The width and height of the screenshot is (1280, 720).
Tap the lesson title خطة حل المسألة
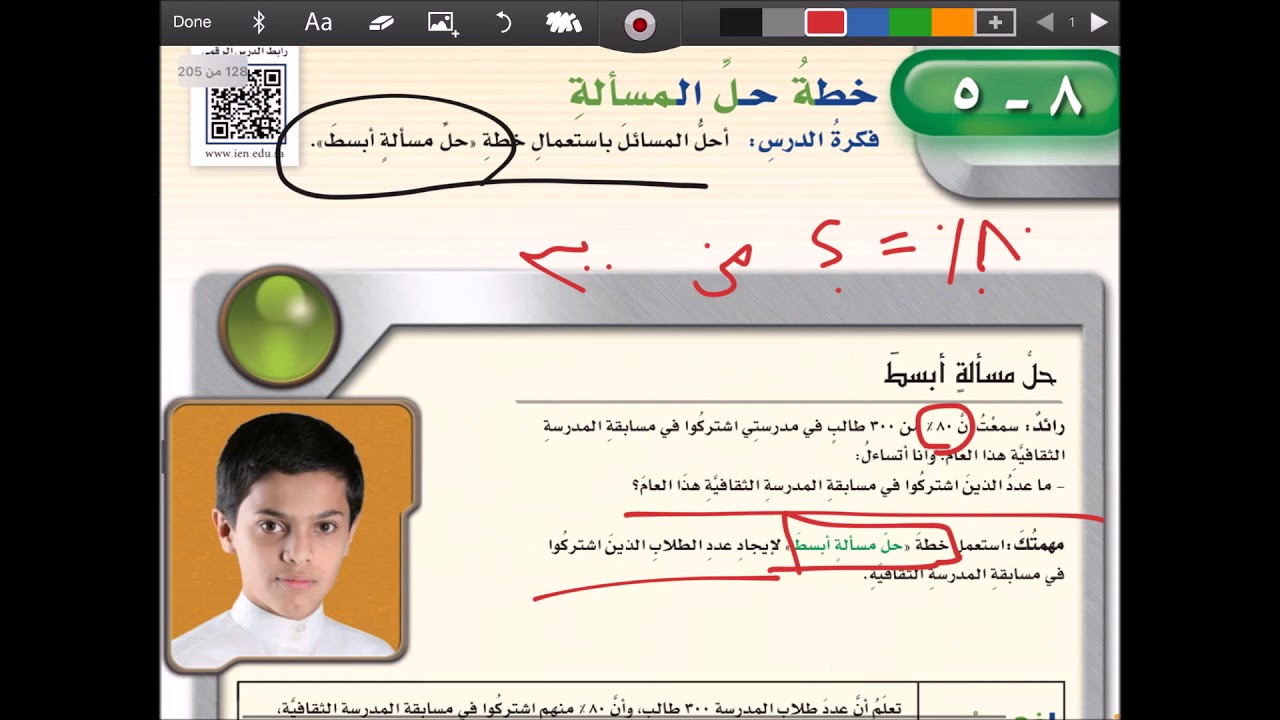tap(723, 92)
